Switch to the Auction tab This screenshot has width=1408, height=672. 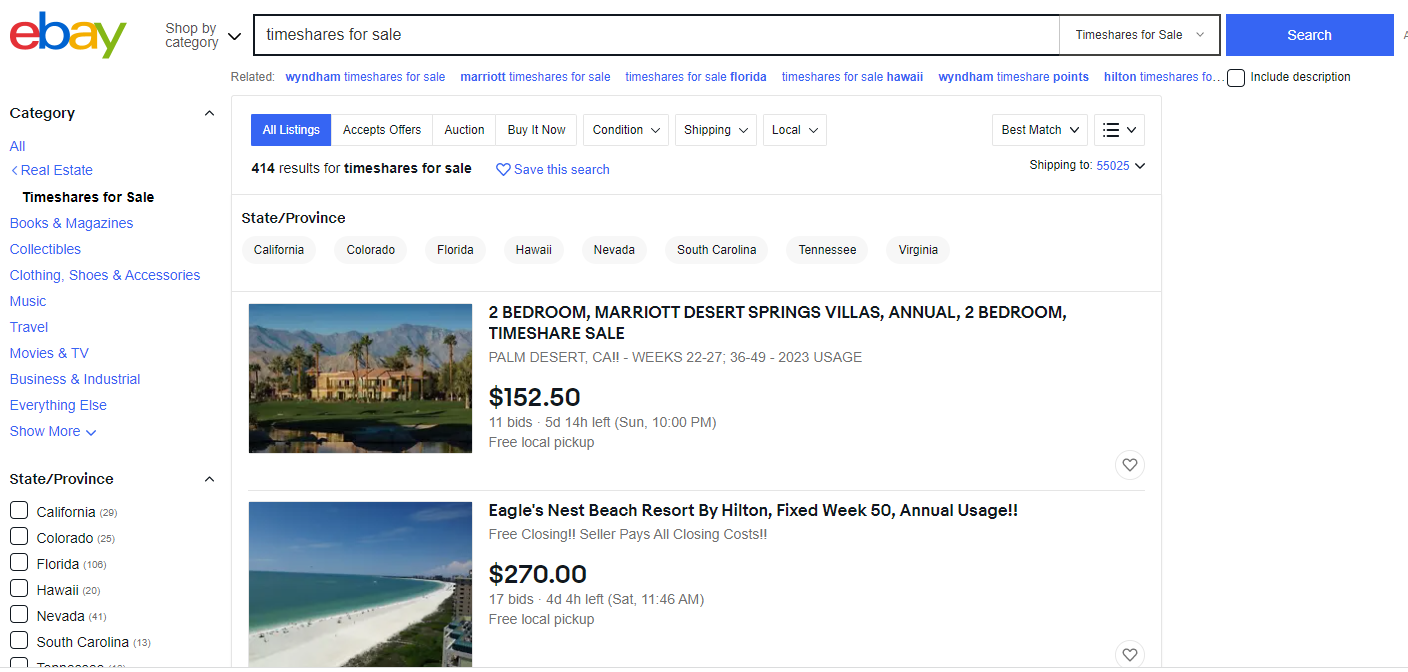464,130
